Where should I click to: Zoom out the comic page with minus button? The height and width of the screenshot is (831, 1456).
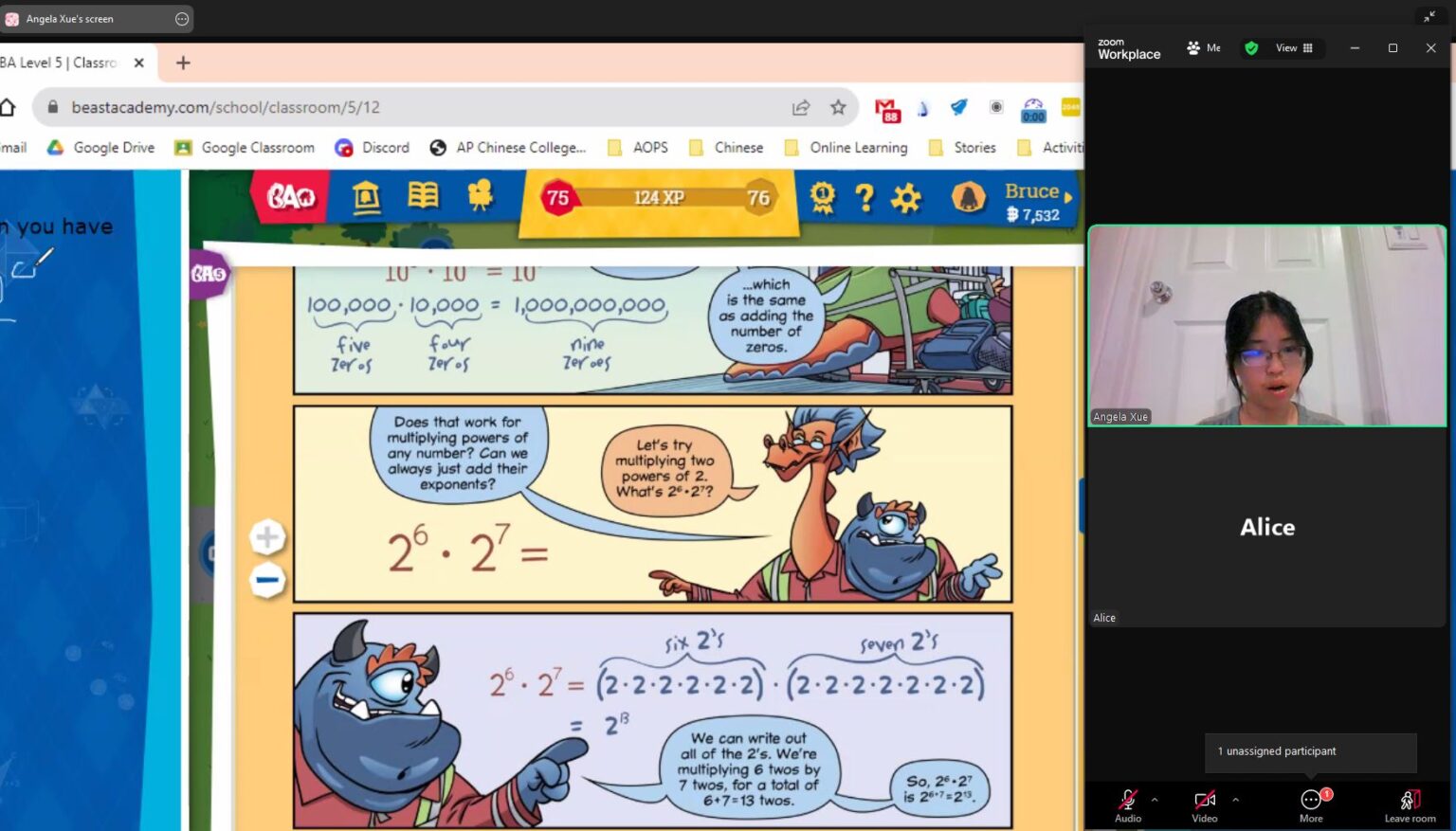(267, 580)
